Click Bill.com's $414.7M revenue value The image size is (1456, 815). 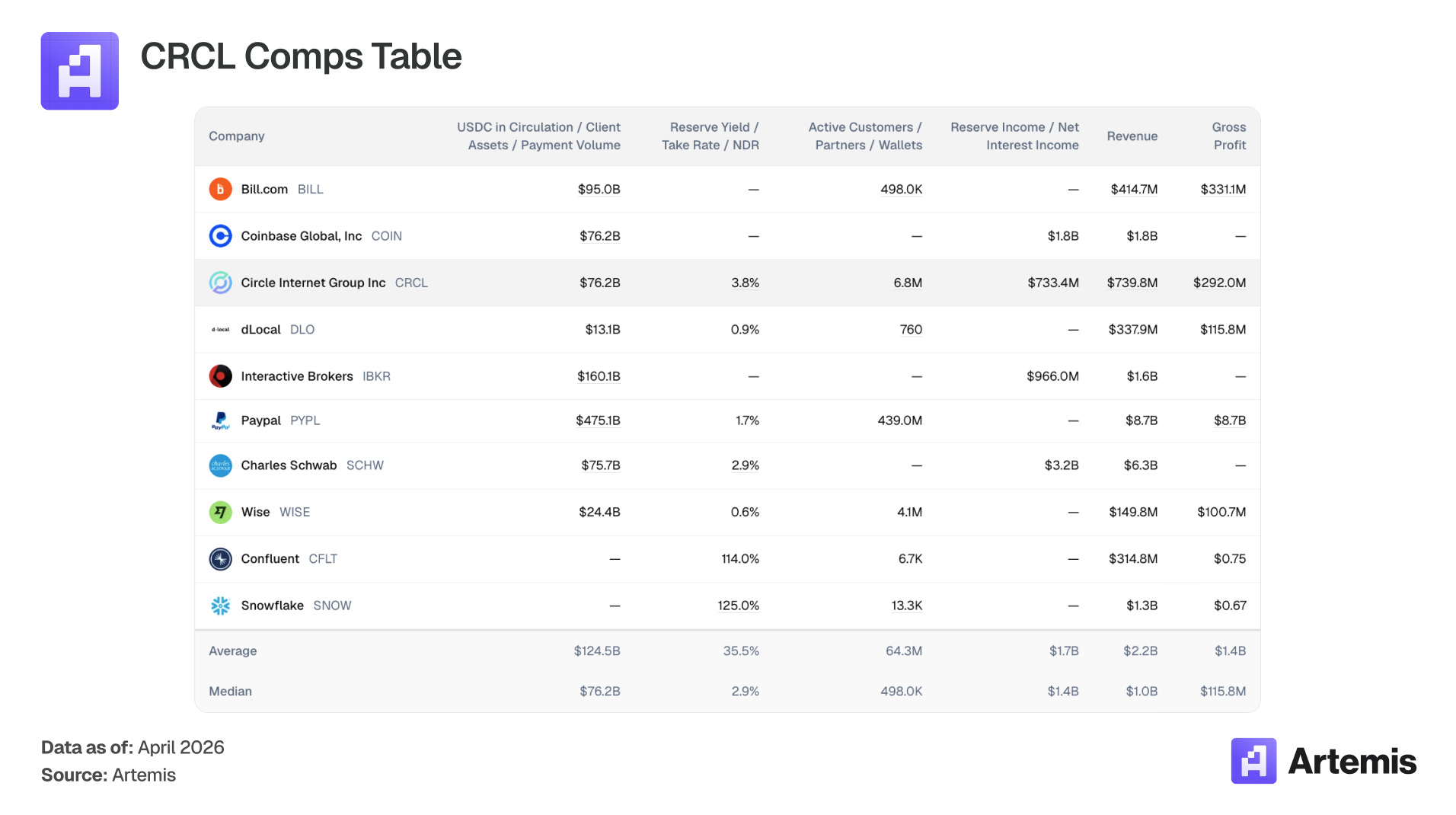pos(1134,189)
